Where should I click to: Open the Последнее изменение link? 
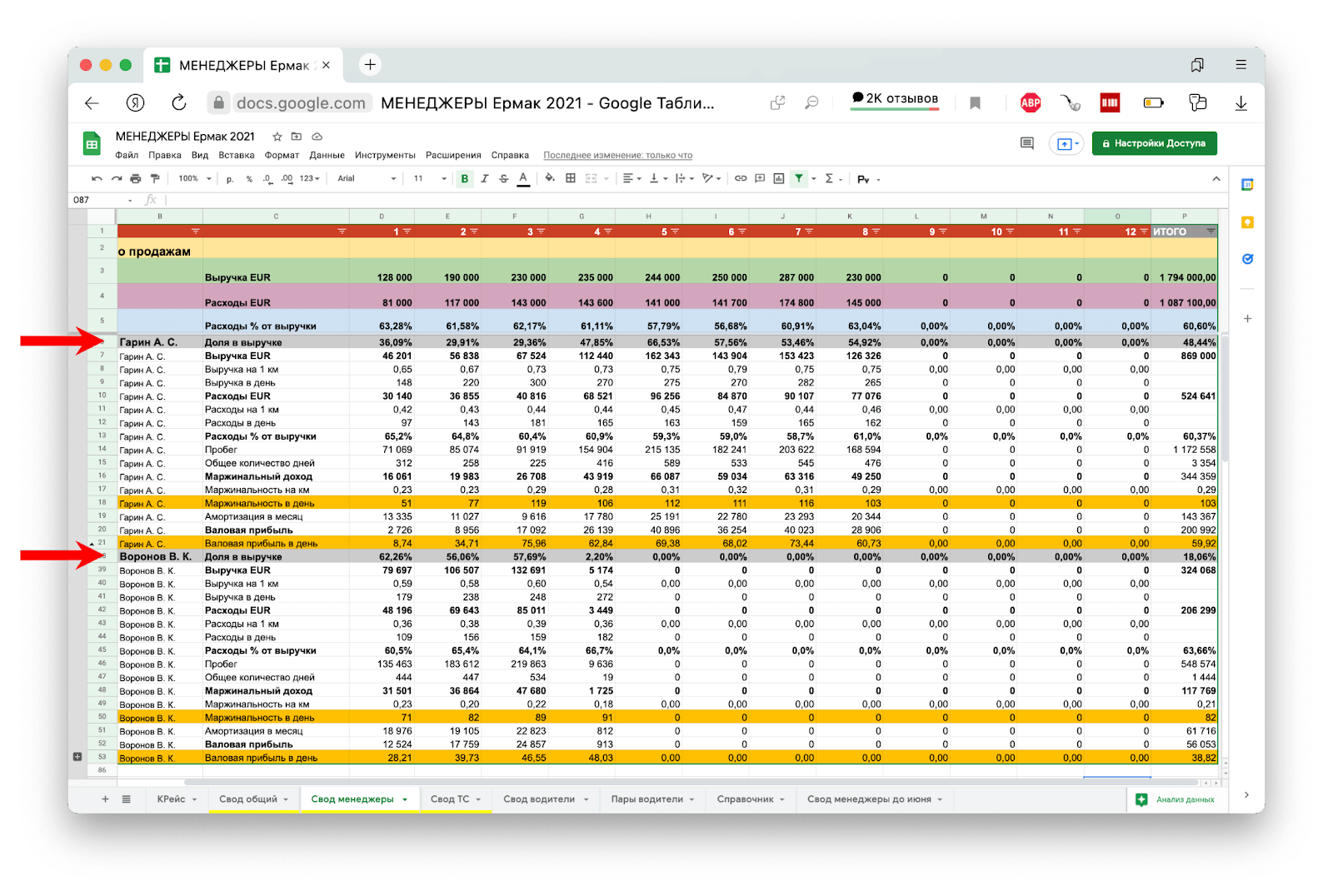617,155
